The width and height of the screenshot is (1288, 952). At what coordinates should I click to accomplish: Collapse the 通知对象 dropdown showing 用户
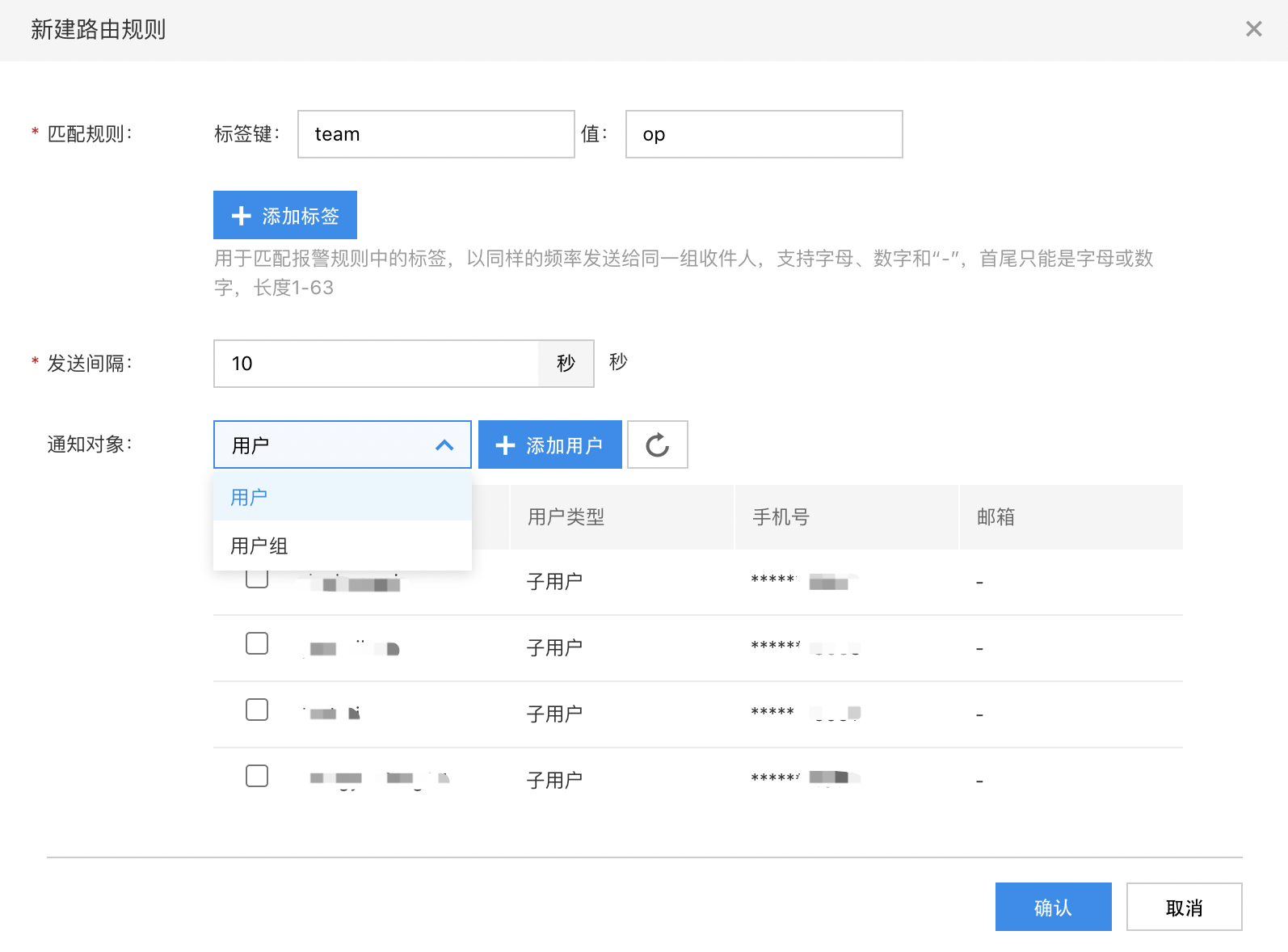tap(343, 444)
